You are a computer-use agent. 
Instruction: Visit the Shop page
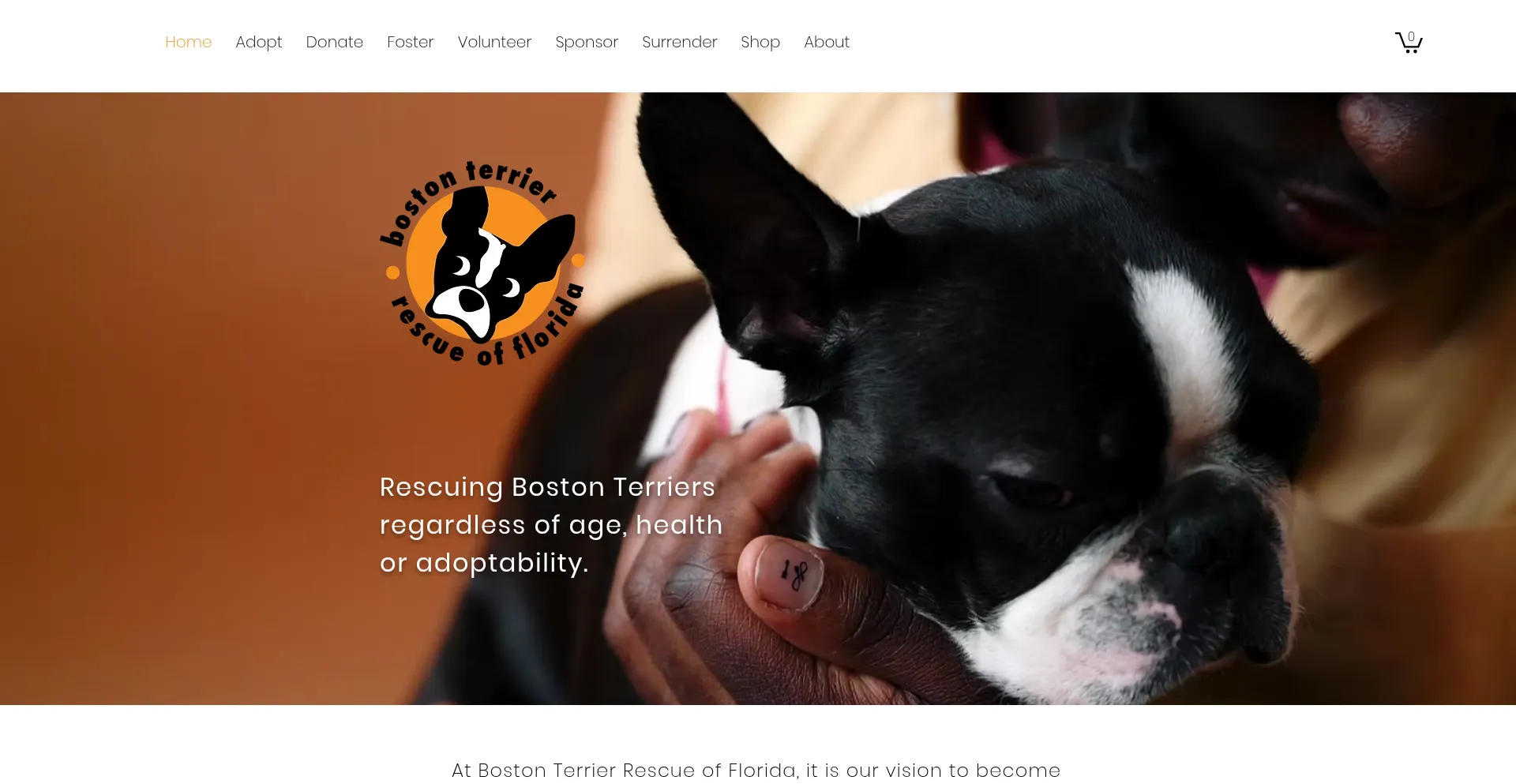[760, 42]
